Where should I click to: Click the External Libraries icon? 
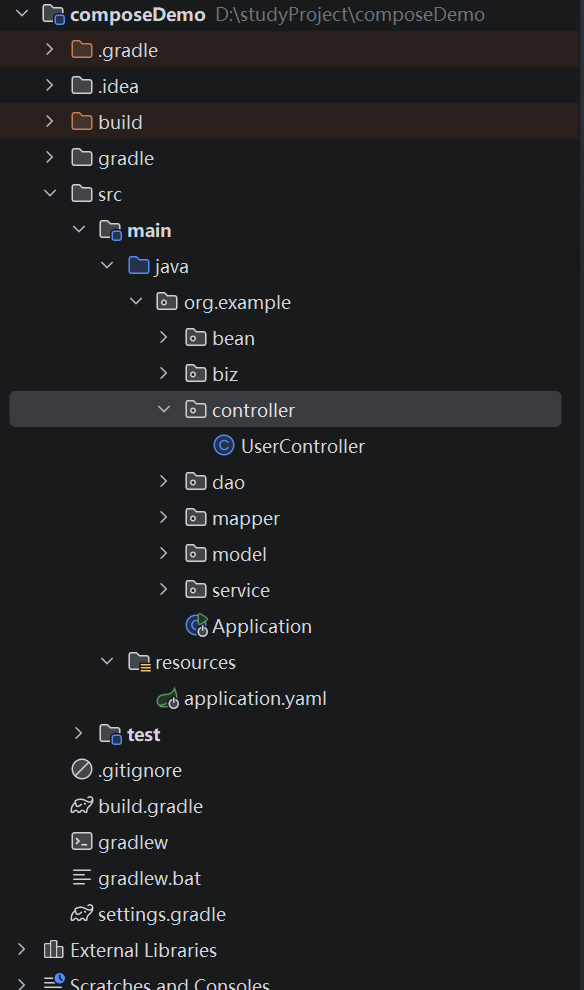pyautogui.click(x=54, y=950)
